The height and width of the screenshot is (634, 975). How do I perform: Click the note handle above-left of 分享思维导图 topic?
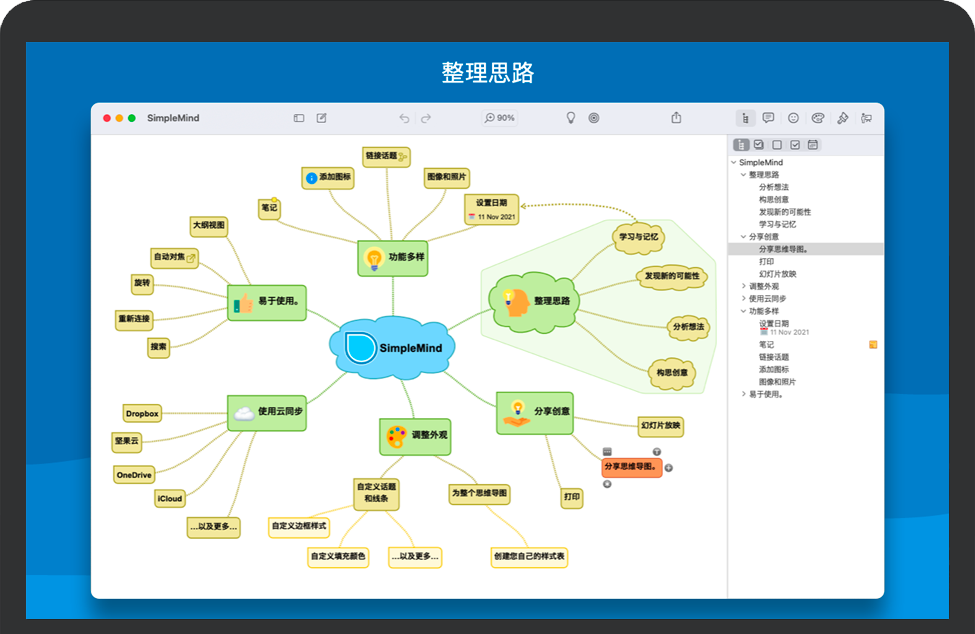coord(608,452)
